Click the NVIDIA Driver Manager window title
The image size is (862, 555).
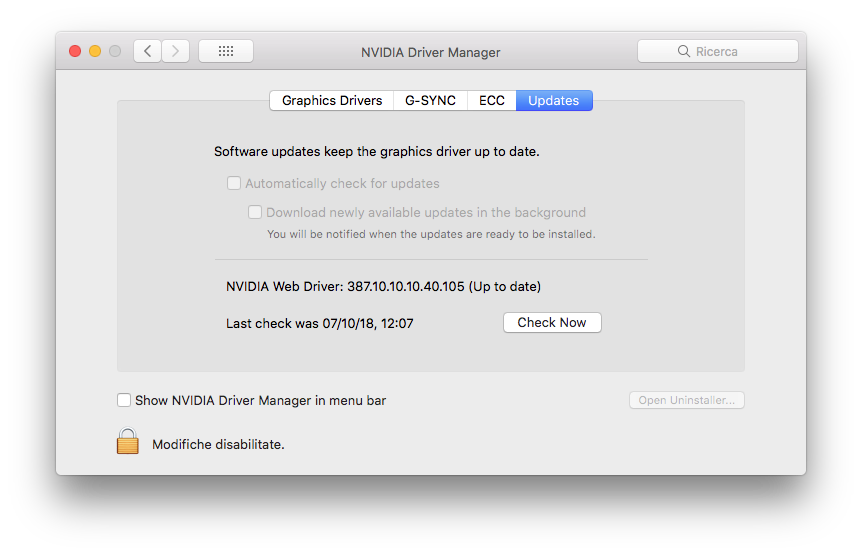click(x=430, y=52)
